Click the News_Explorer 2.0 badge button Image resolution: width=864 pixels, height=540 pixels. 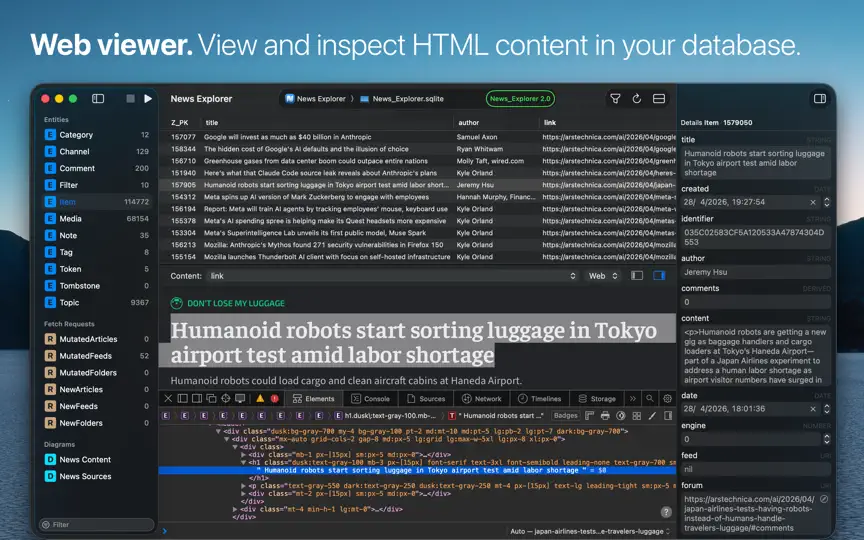click(x=520, y=99)
